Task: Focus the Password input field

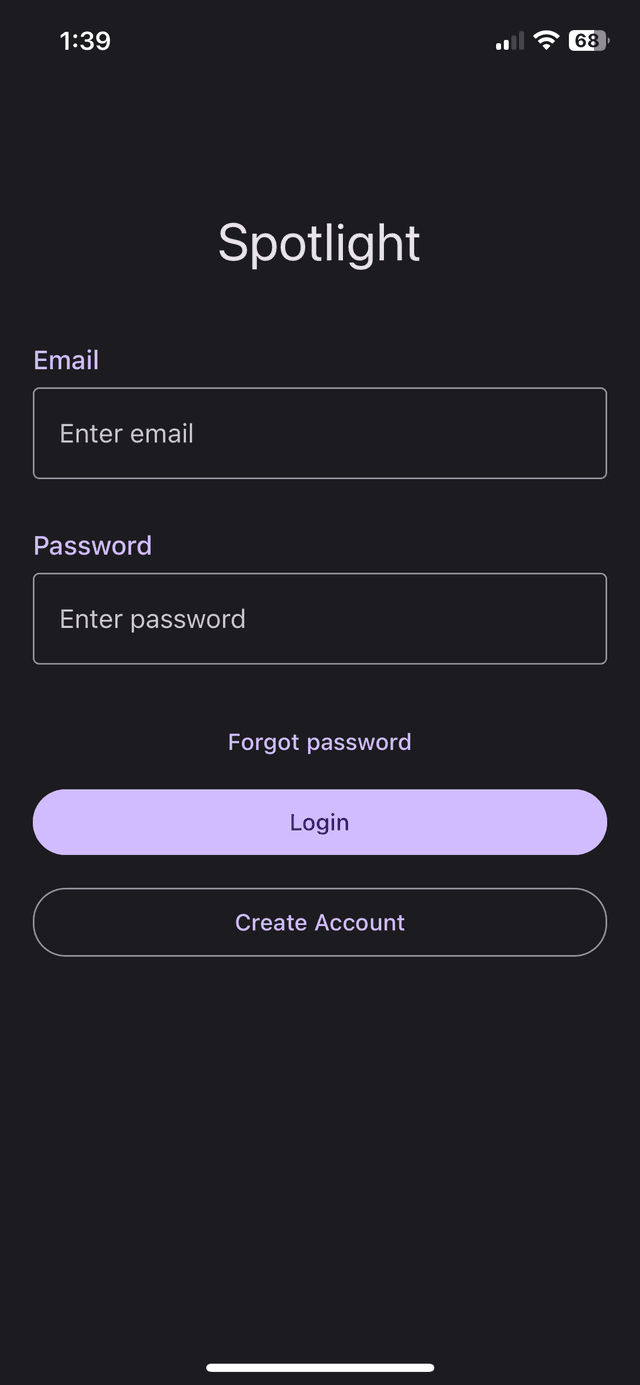Action: pos(320,618)
